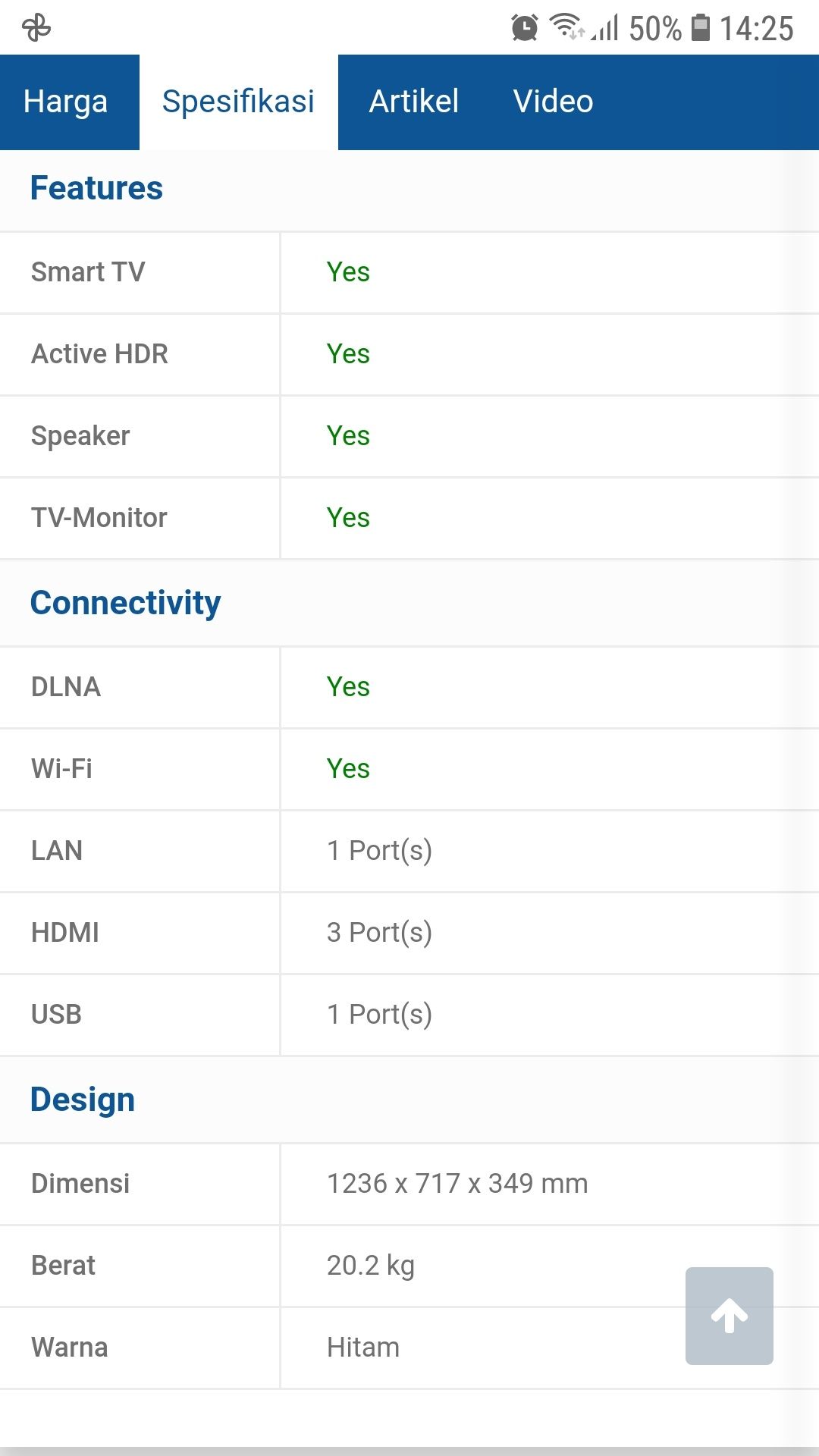Tap the Features section heading
This screenshot has width=819, height=1456.
pyautogui.click(x=96, y=188)
